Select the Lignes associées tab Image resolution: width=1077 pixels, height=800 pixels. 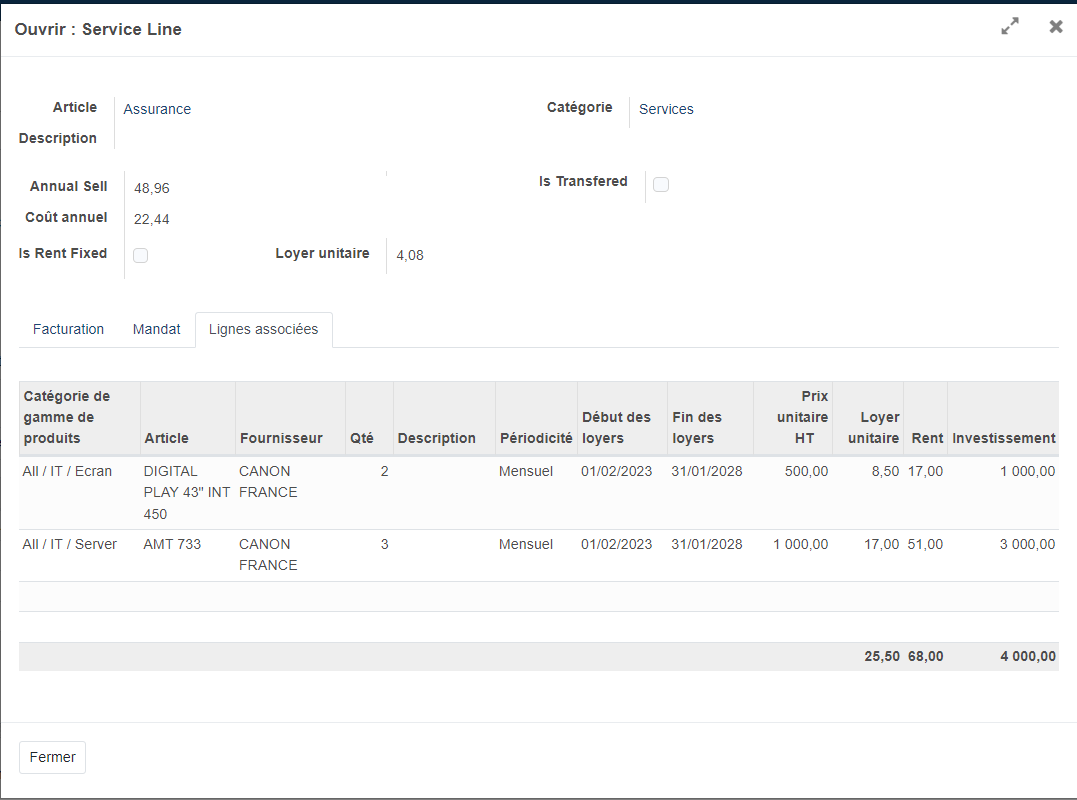coord(264,329)
